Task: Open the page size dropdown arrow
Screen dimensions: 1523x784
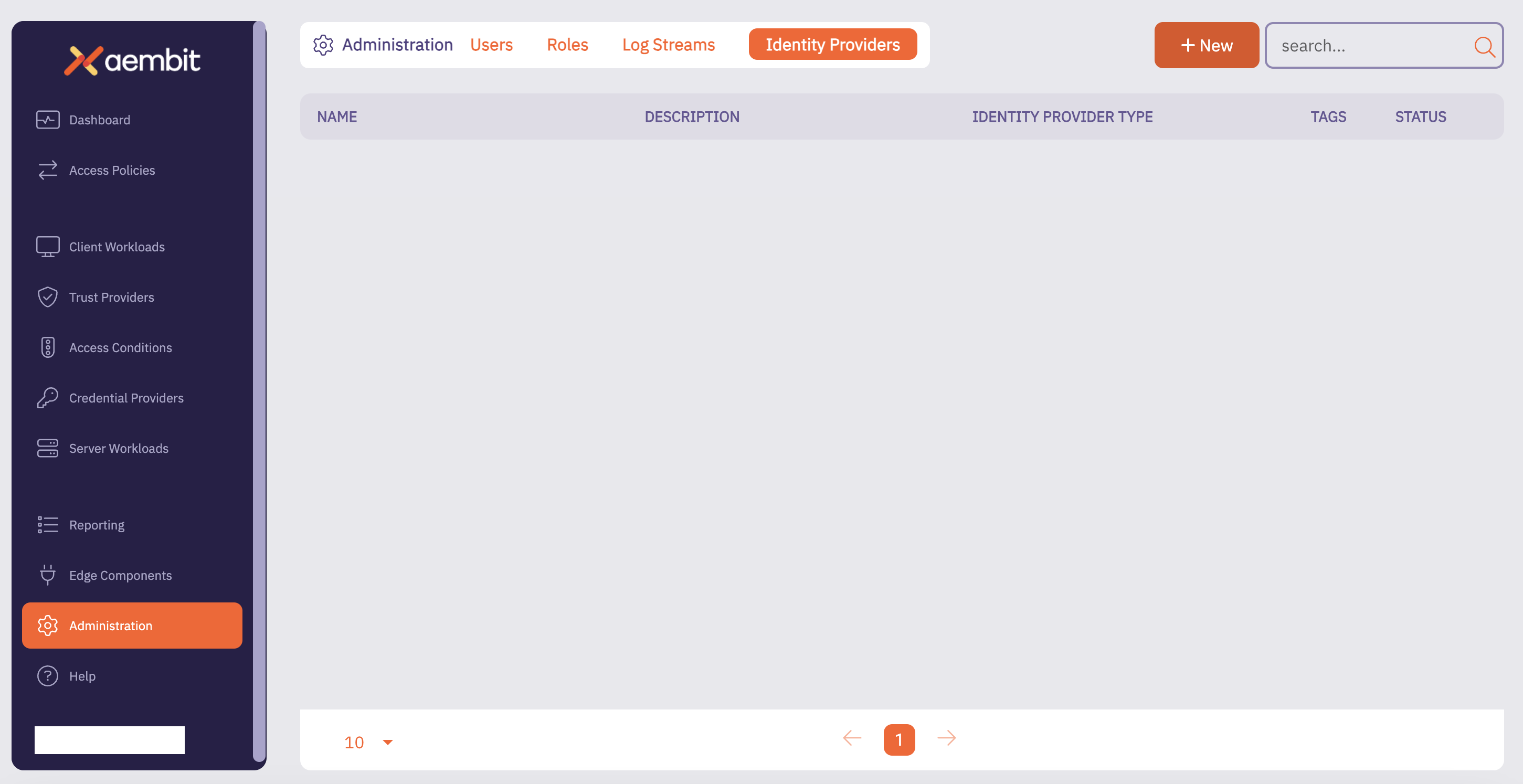Action: click(388, 741)
